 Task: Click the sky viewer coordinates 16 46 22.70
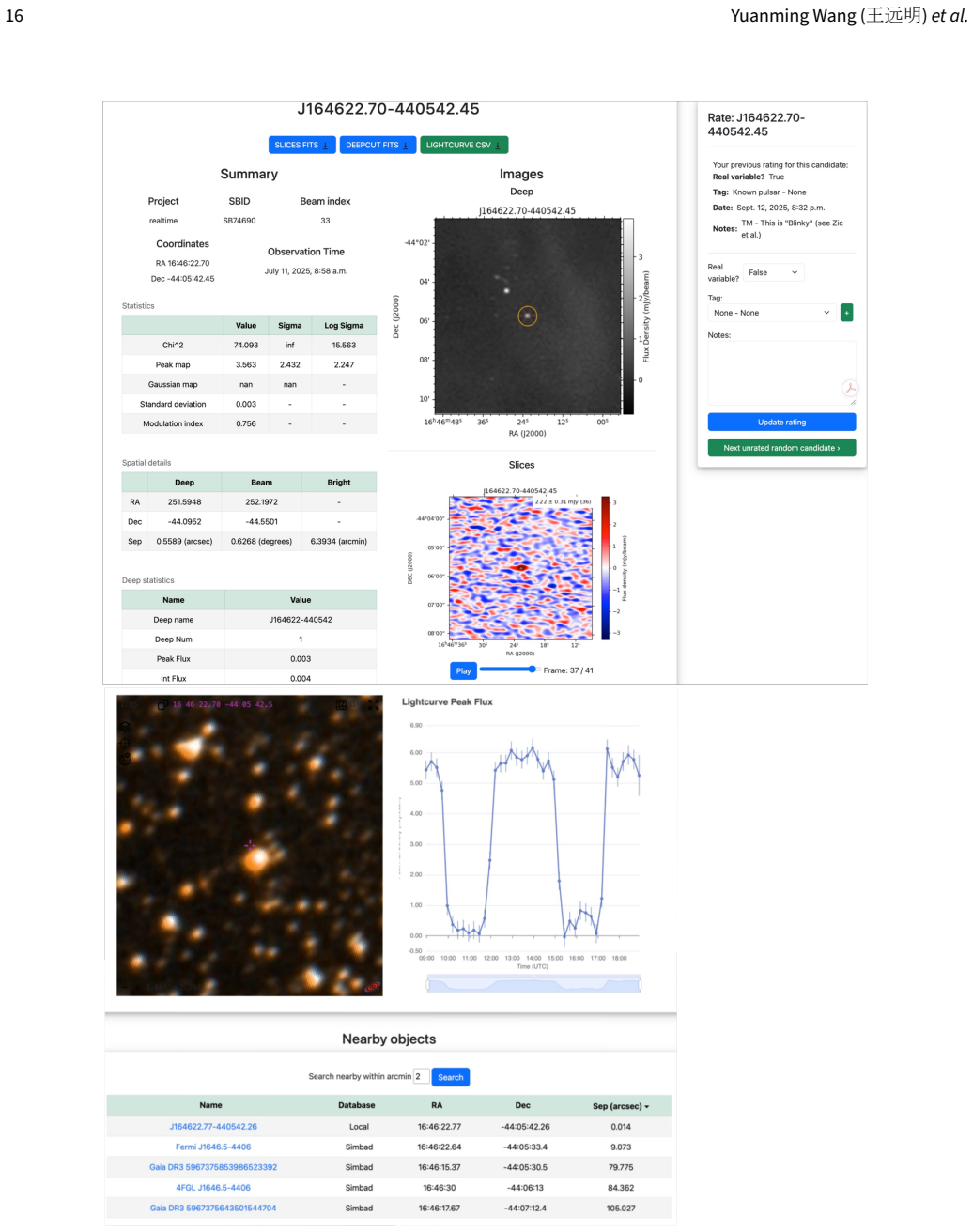(223, 704)
